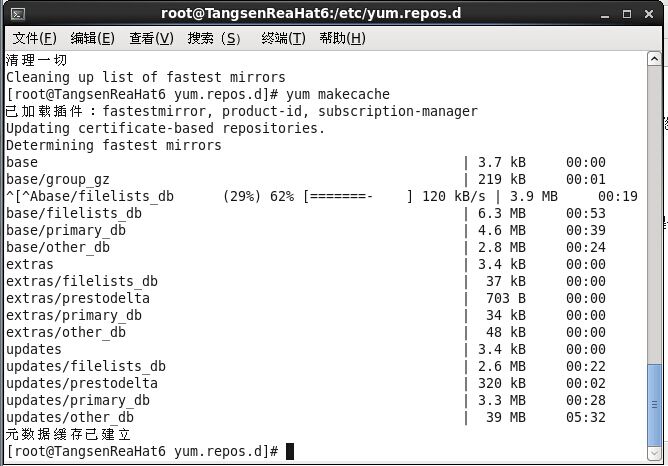Click the cursor at the last prompt

[290, 451]
